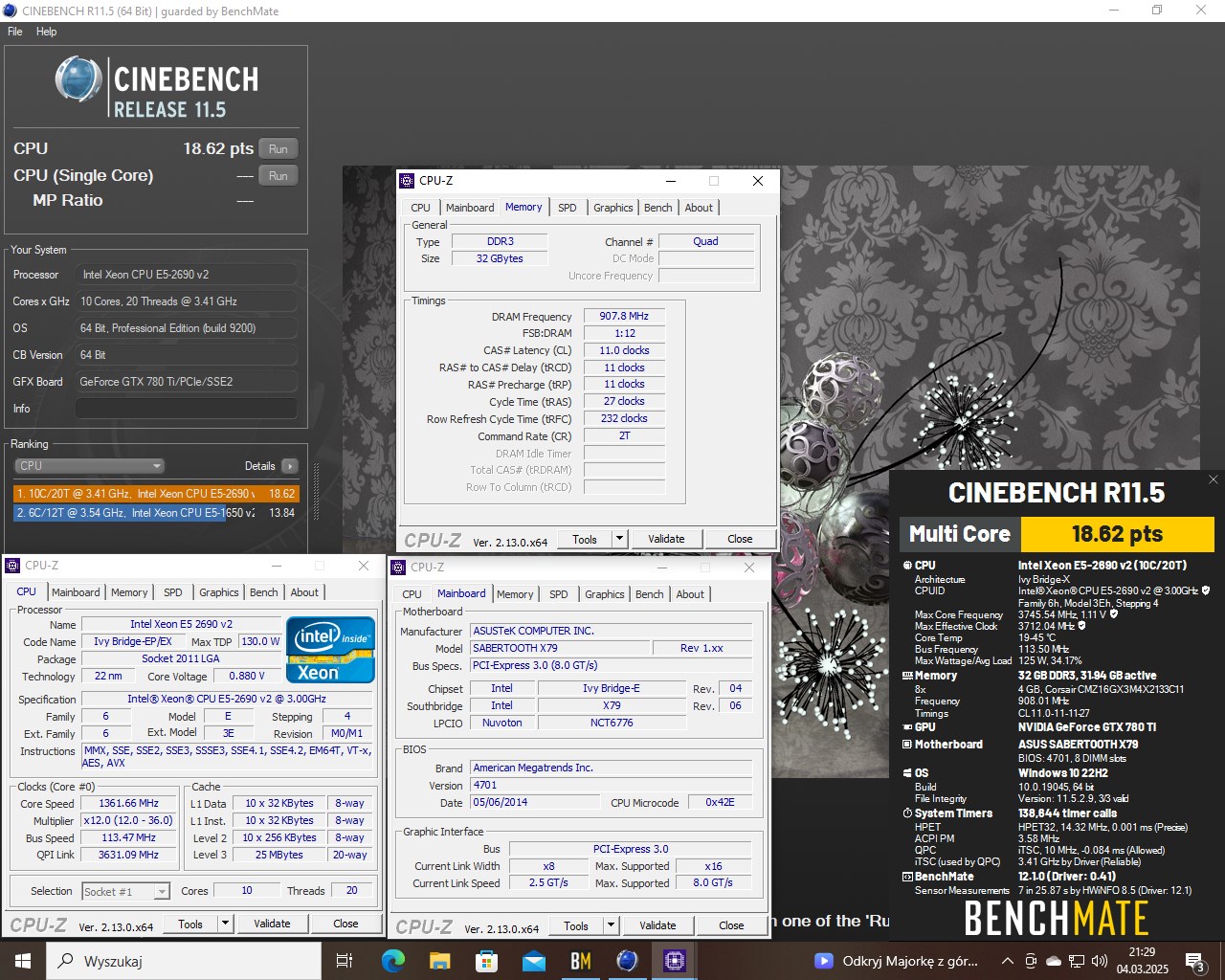Click Validate in bottom-left CPU-Z window
Image resolution: width=1225 pixels, height=980 pixels.
click(272, 924)
